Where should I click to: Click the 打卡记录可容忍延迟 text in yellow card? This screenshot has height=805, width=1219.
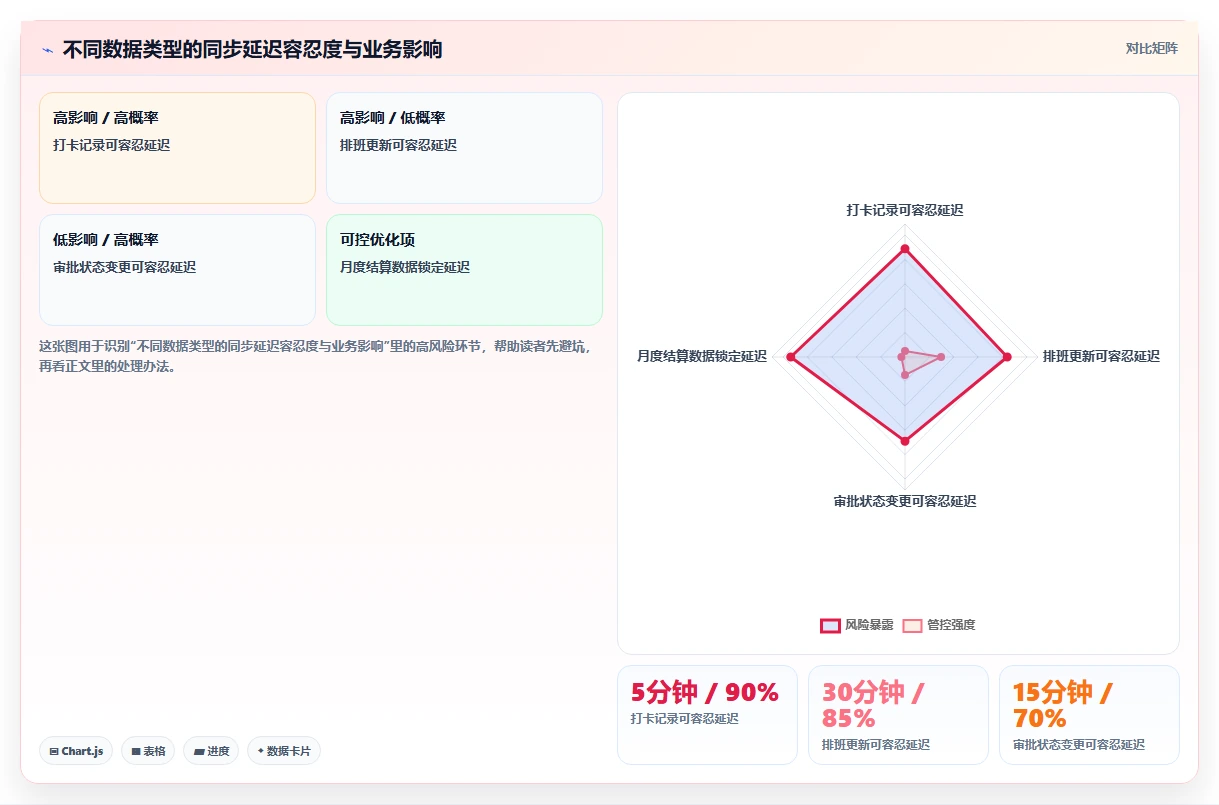112,145
